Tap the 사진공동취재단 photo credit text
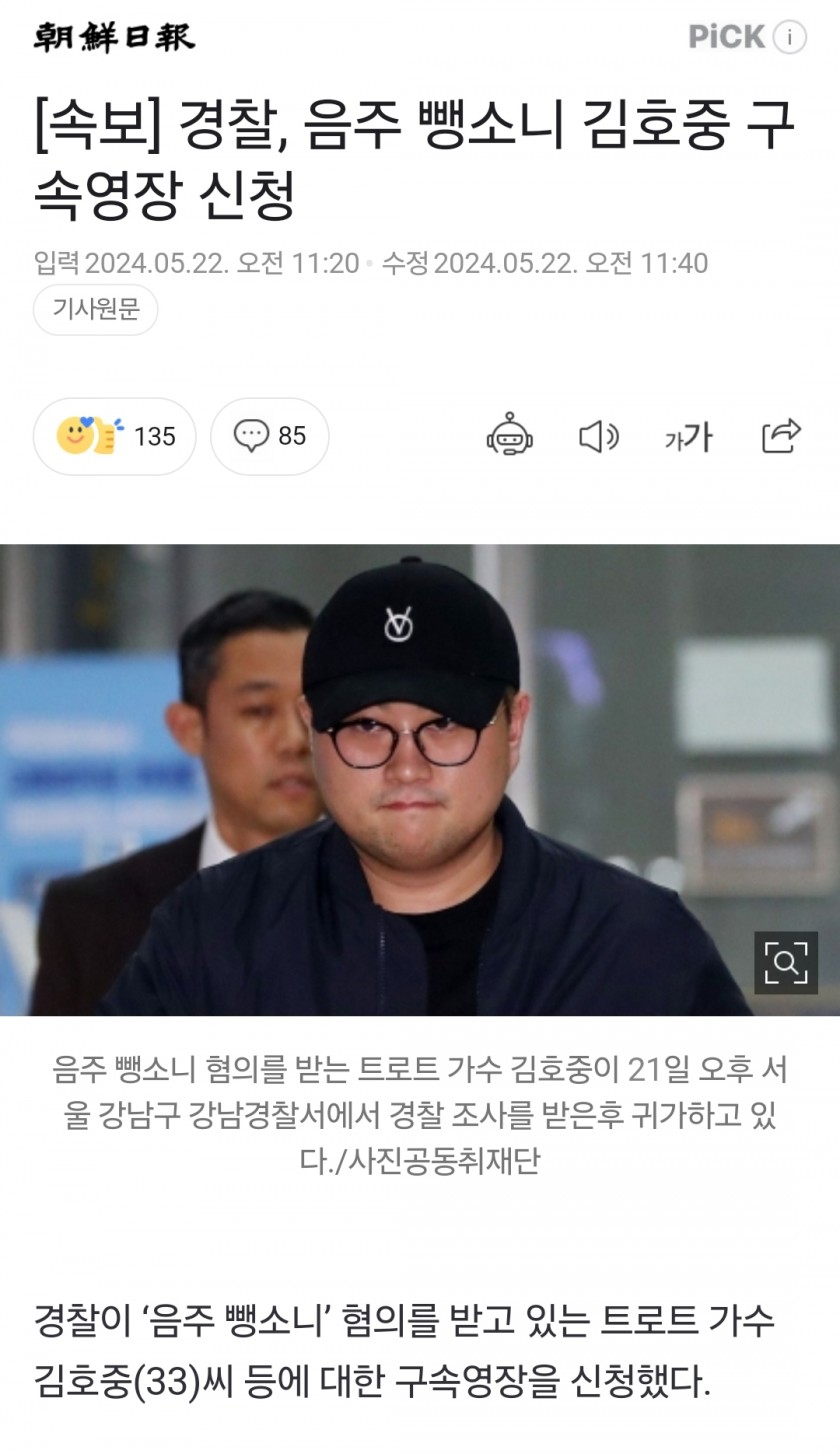The image size is (840, 1454). [x=445, y=1160]
